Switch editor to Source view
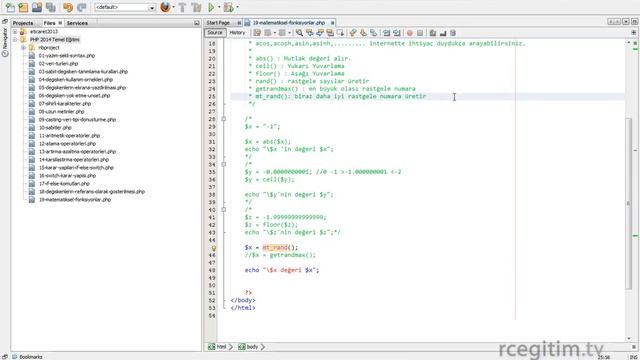640x360 pixels. (x=215, y=33)
